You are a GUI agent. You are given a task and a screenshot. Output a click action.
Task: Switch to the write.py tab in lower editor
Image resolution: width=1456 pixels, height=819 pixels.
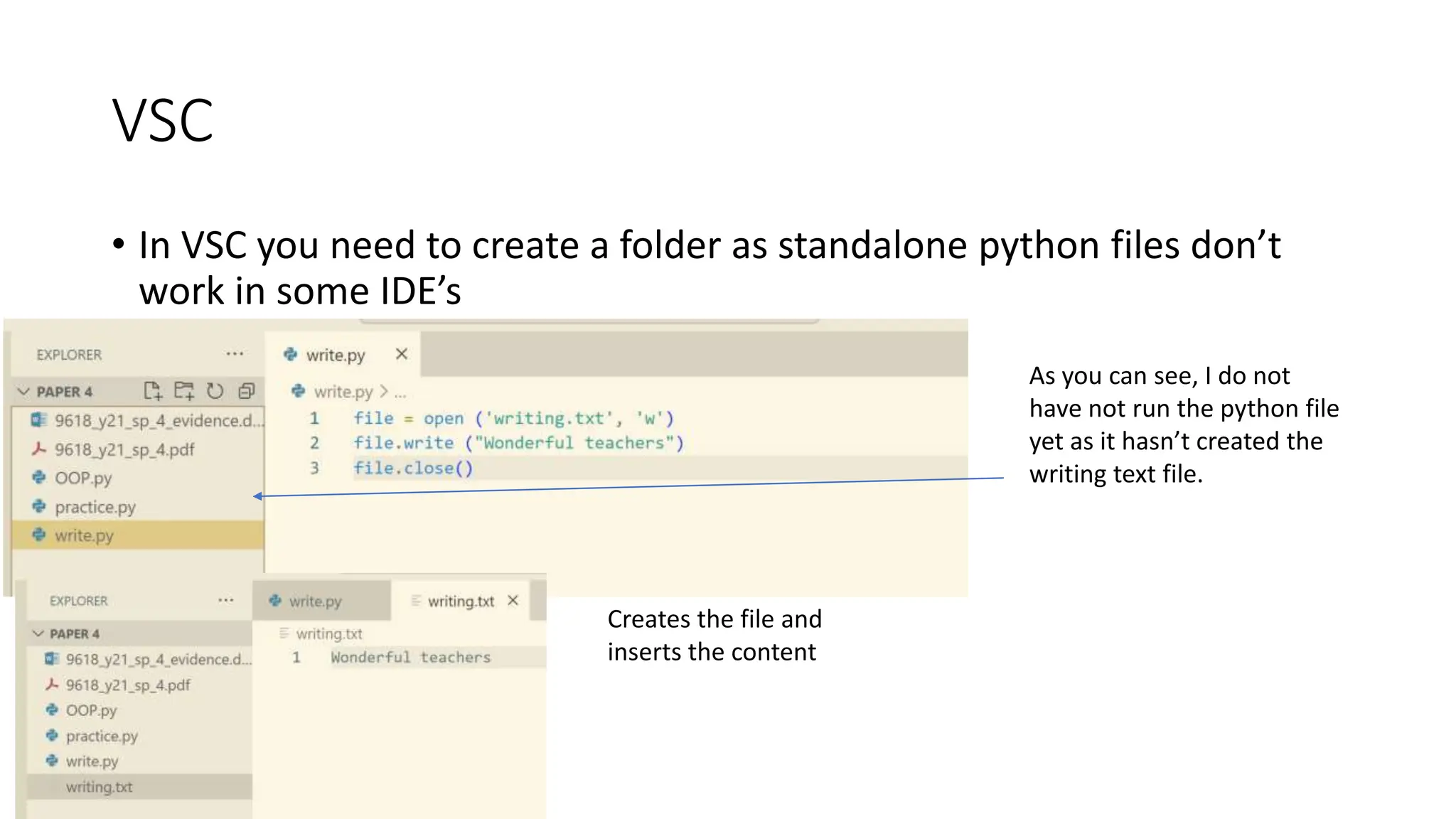coord(315,601)
